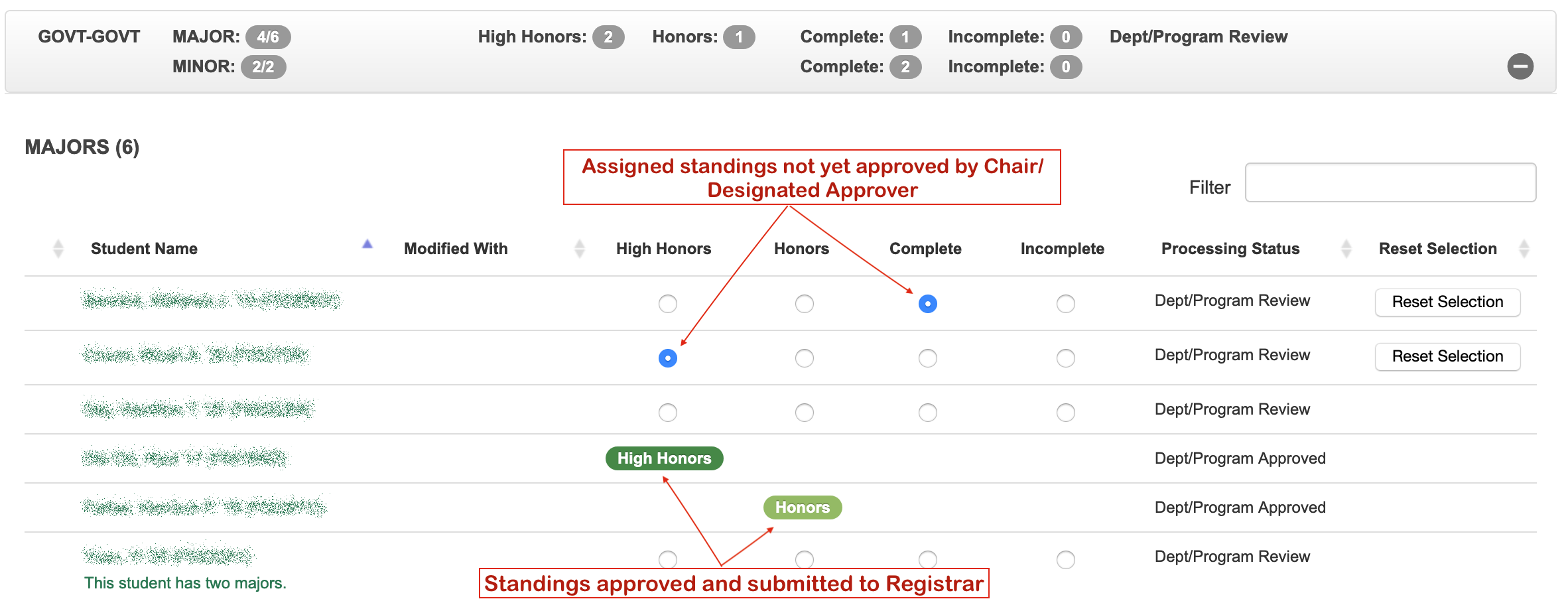Sort by Modified With column arrows

[x=579, y=249]
